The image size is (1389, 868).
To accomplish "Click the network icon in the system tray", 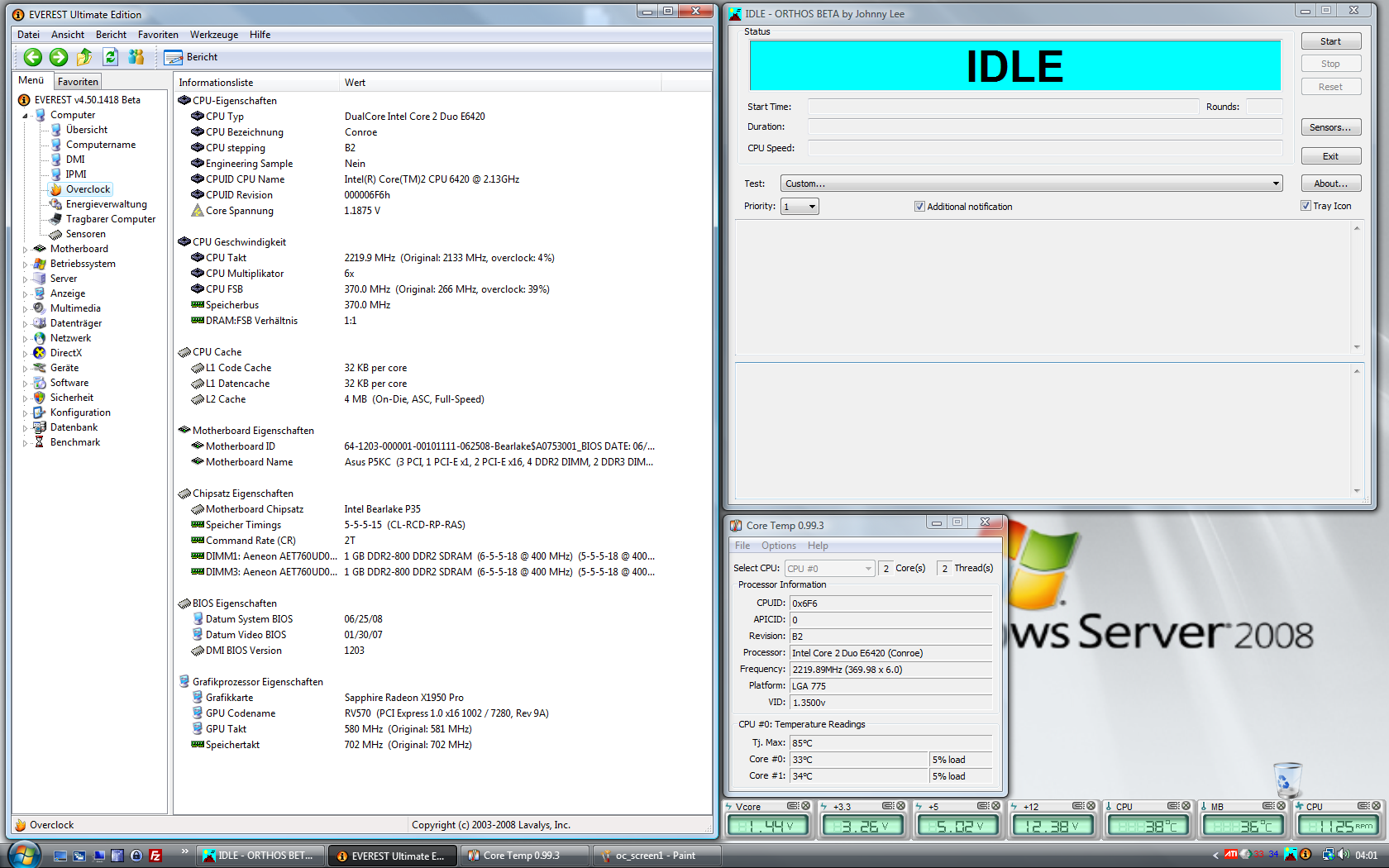I will point(1328,855).
